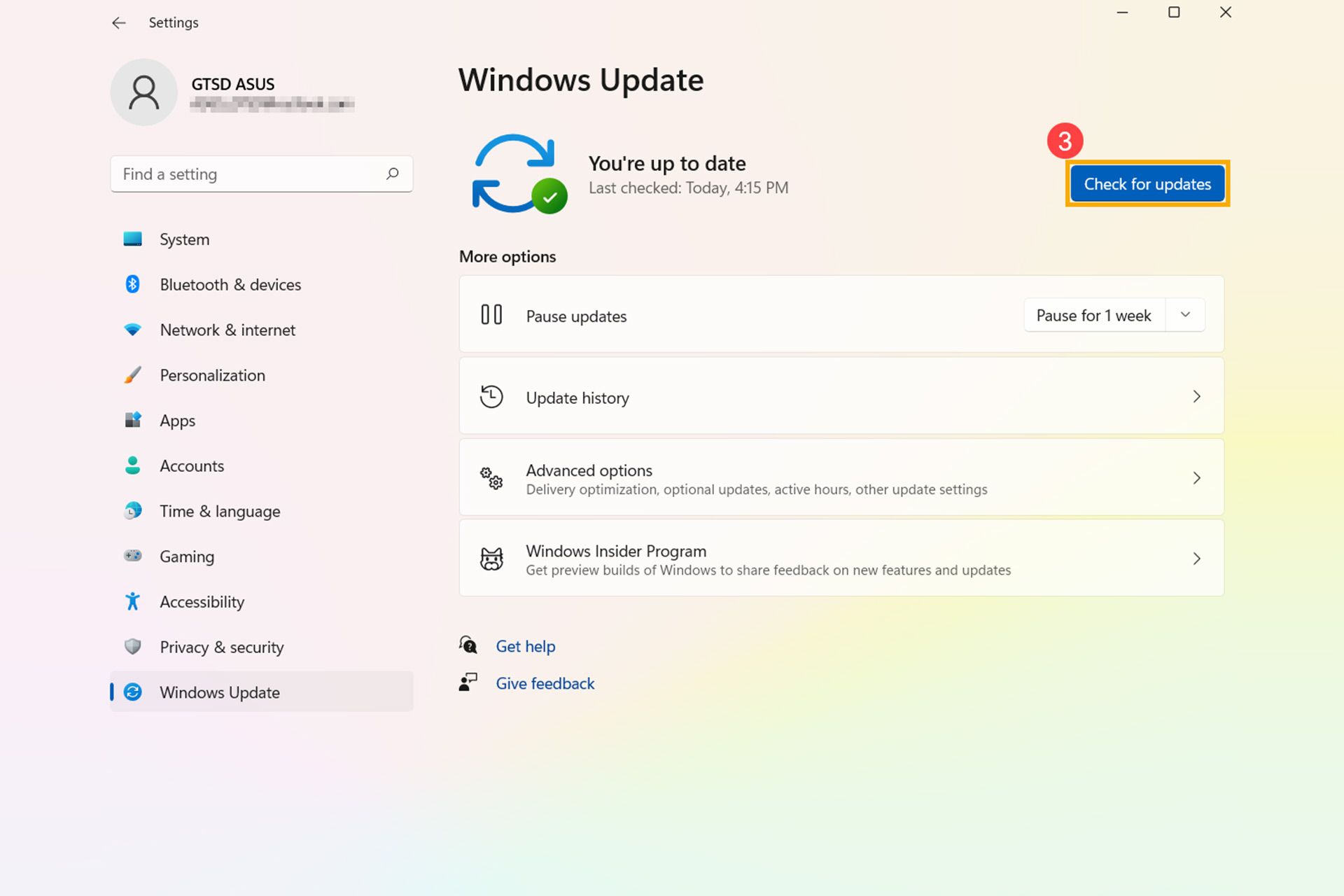Click the Accounts person icon
This screenshot has width=1344, height=896.
pos(133,465)
